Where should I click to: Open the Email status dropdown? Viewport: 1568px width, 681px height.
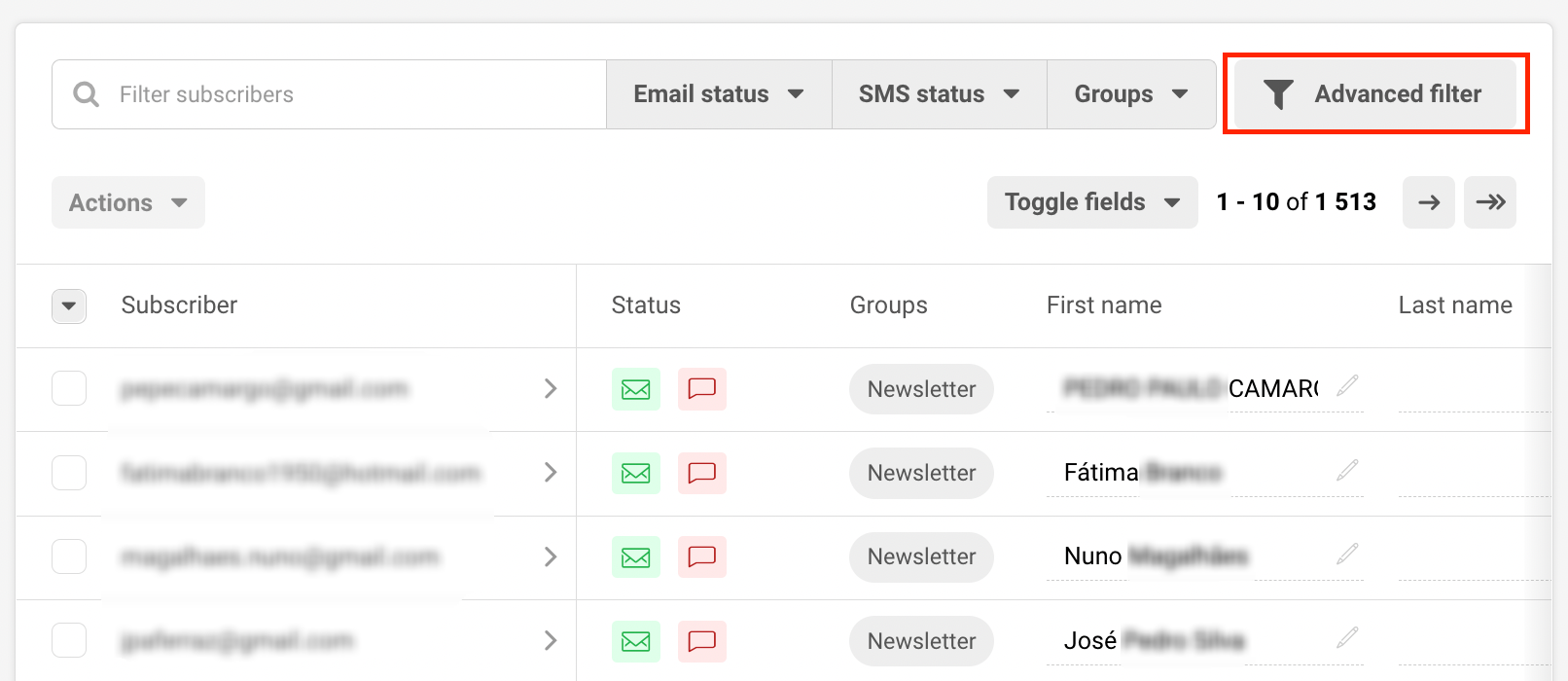point(718,94)
